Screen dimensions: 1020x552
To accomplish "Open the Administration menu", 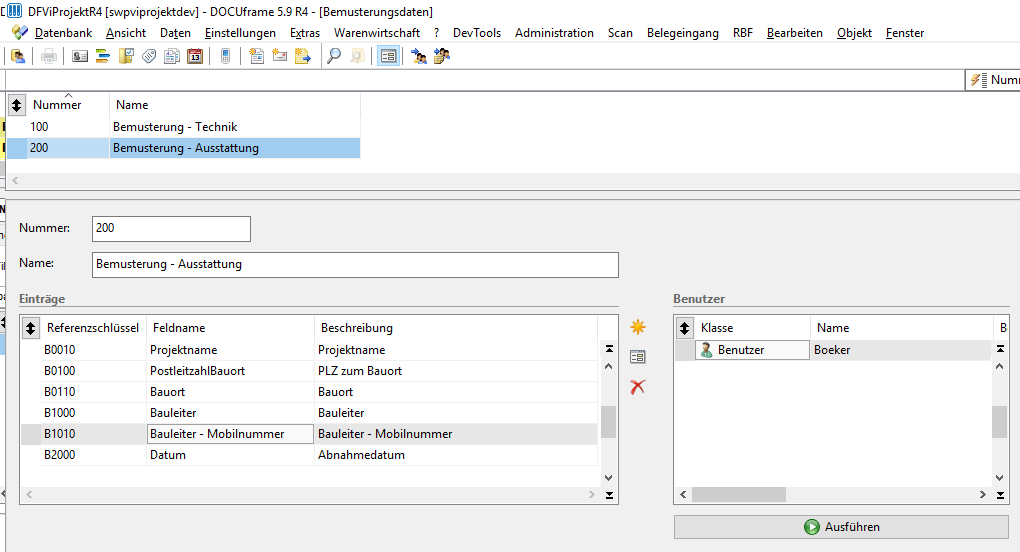I will click(x=554, y=33).
